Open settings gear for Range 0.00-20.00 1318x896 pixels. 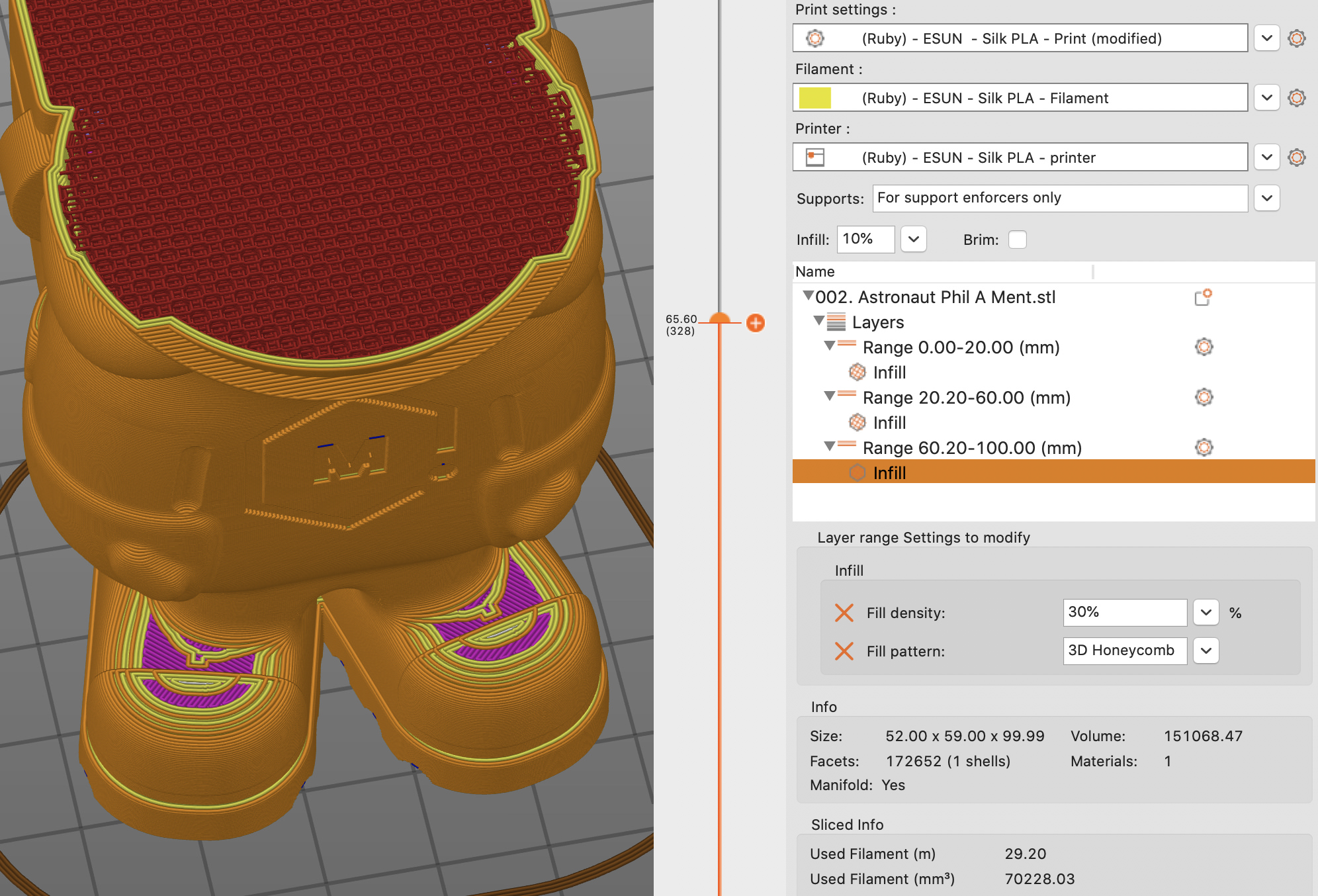pos(1204,347)
